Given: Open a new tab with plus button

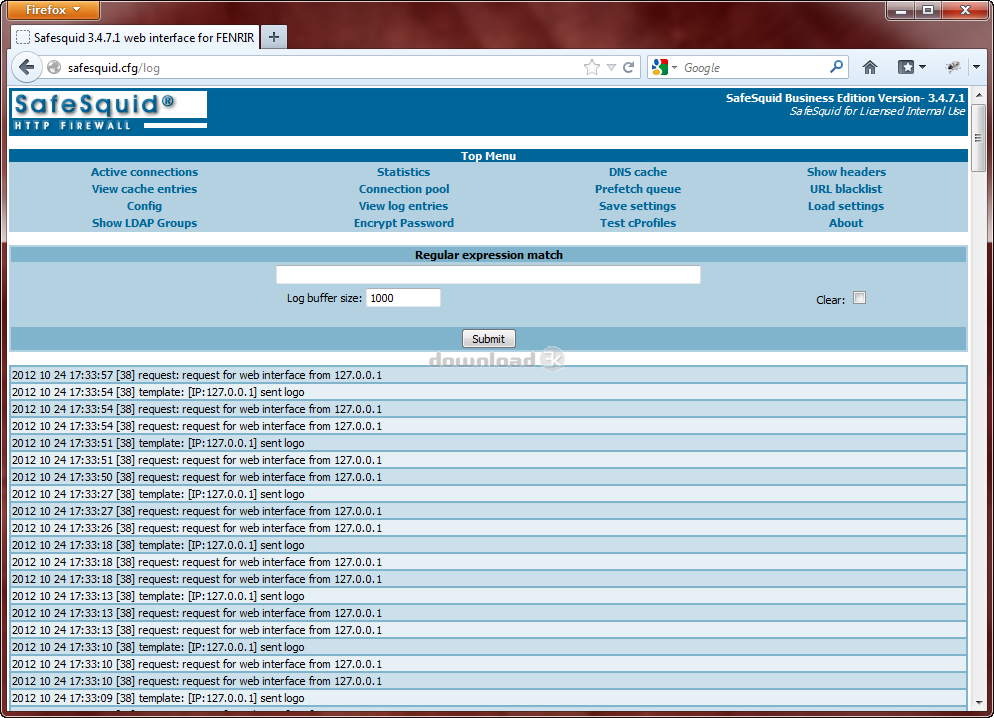Looking at the screenshot, I should click(x=273, y=37).
